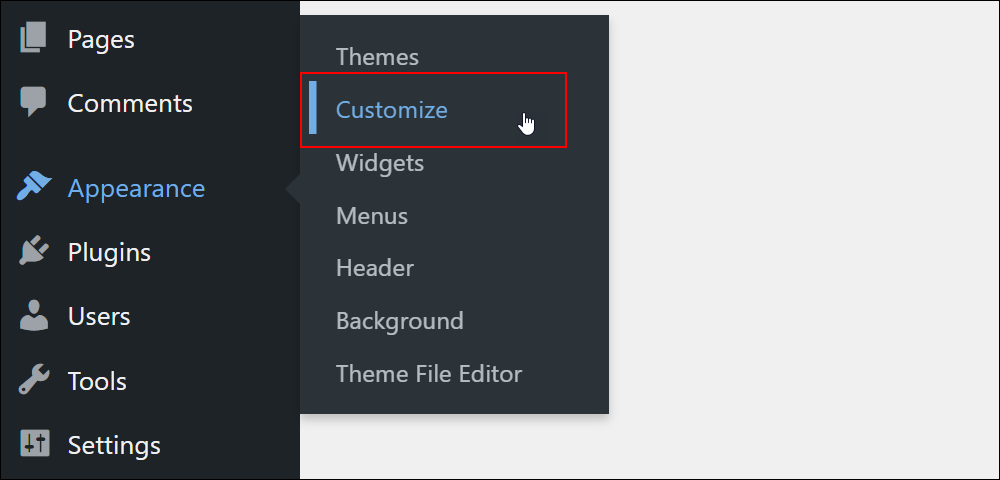Click the Settings sliders icon
The image size is (1000, 480).
tap(34, 444)
